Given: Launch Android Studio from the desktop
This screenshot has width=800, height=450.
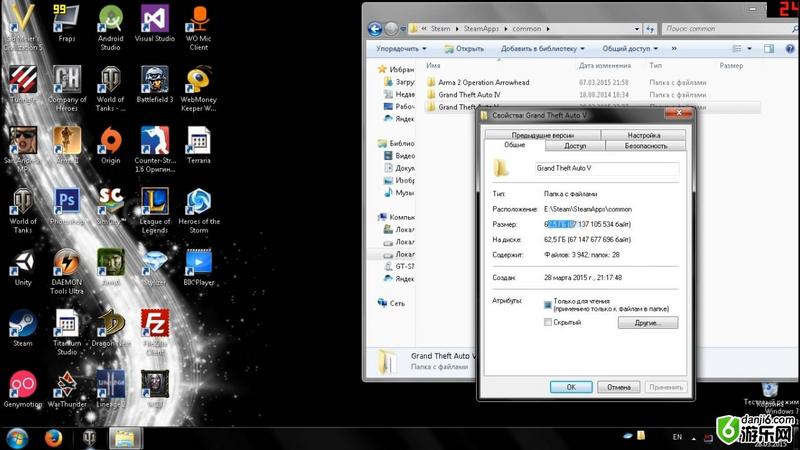Looking at the screenshot, I should tap(111, 28).
